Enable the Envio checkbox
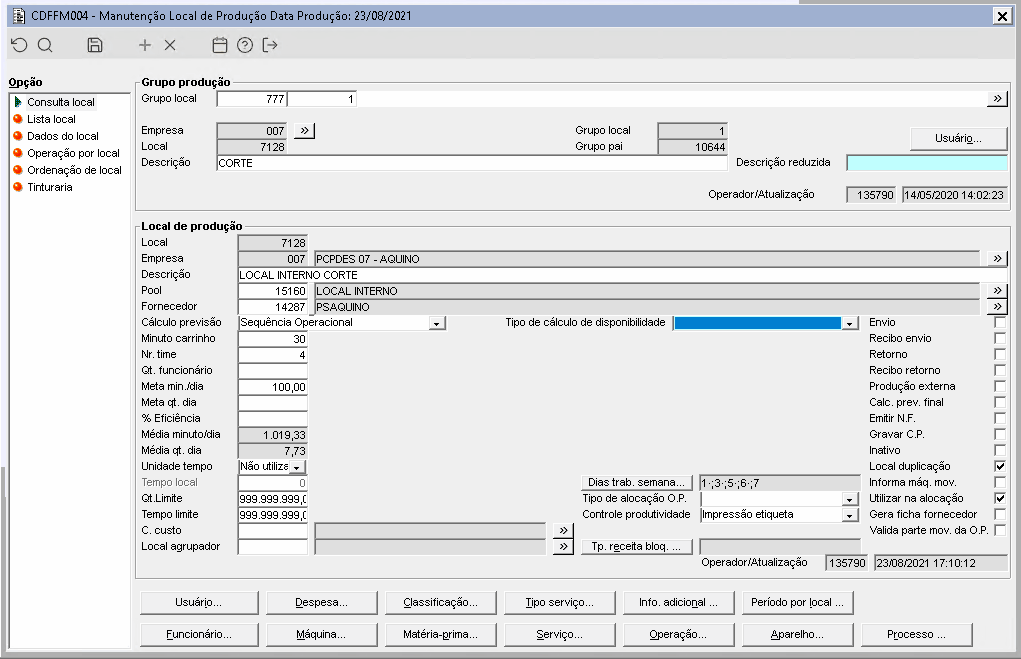 click(x=1000, y=322)
